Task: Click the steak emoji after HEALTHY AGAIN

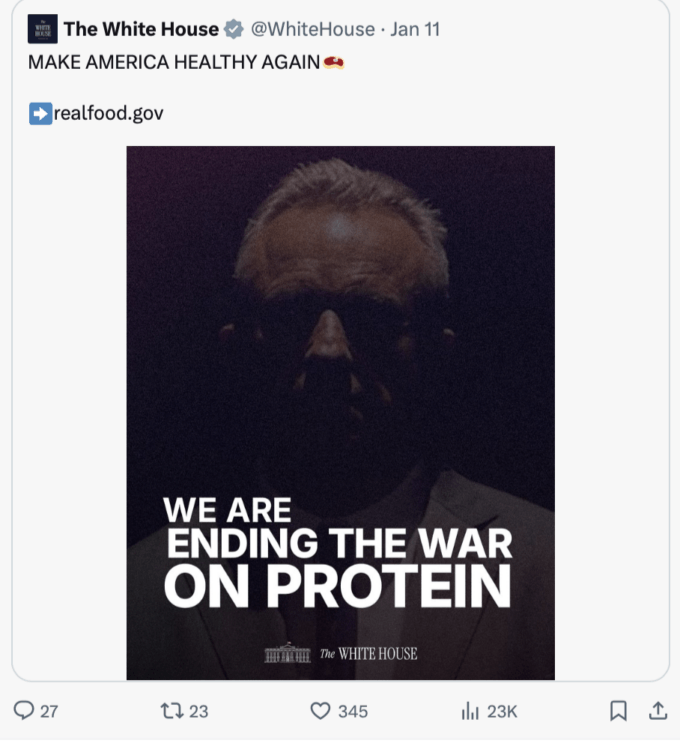Action: tap(334, 62)
